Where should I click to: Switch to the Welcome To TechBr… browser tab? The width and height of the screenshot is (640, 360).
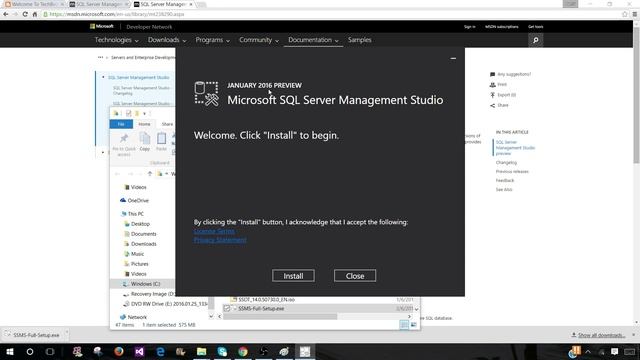33,4
